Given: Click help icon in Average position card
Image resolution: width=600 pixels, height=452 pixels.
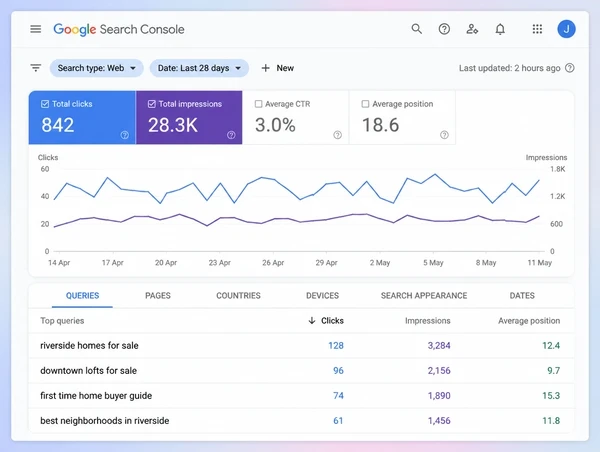Looking at the screenshot, I should point(444,135).
